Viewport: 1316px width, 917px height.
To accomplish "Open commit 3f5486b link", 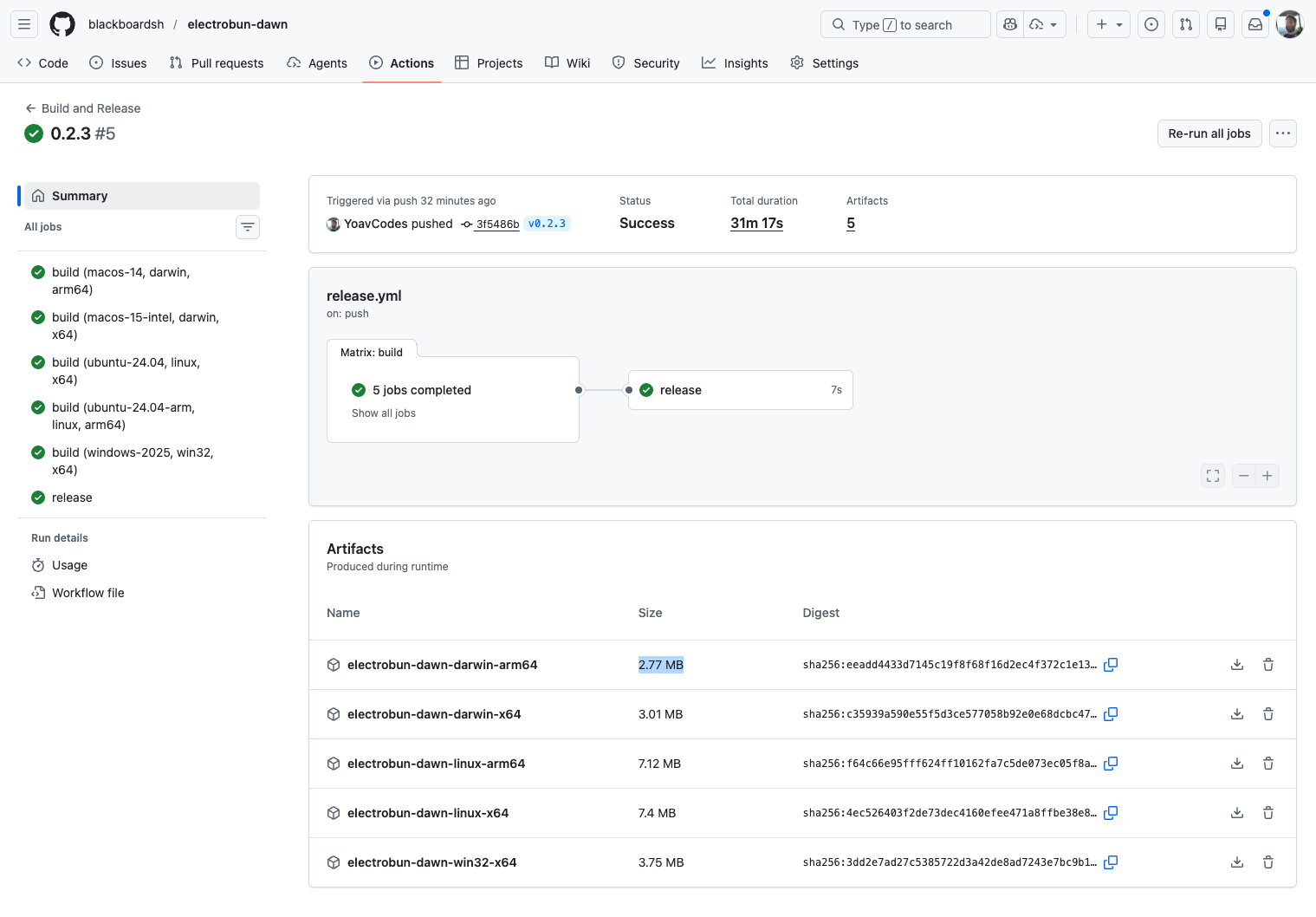I will click(x=497, y=224).
